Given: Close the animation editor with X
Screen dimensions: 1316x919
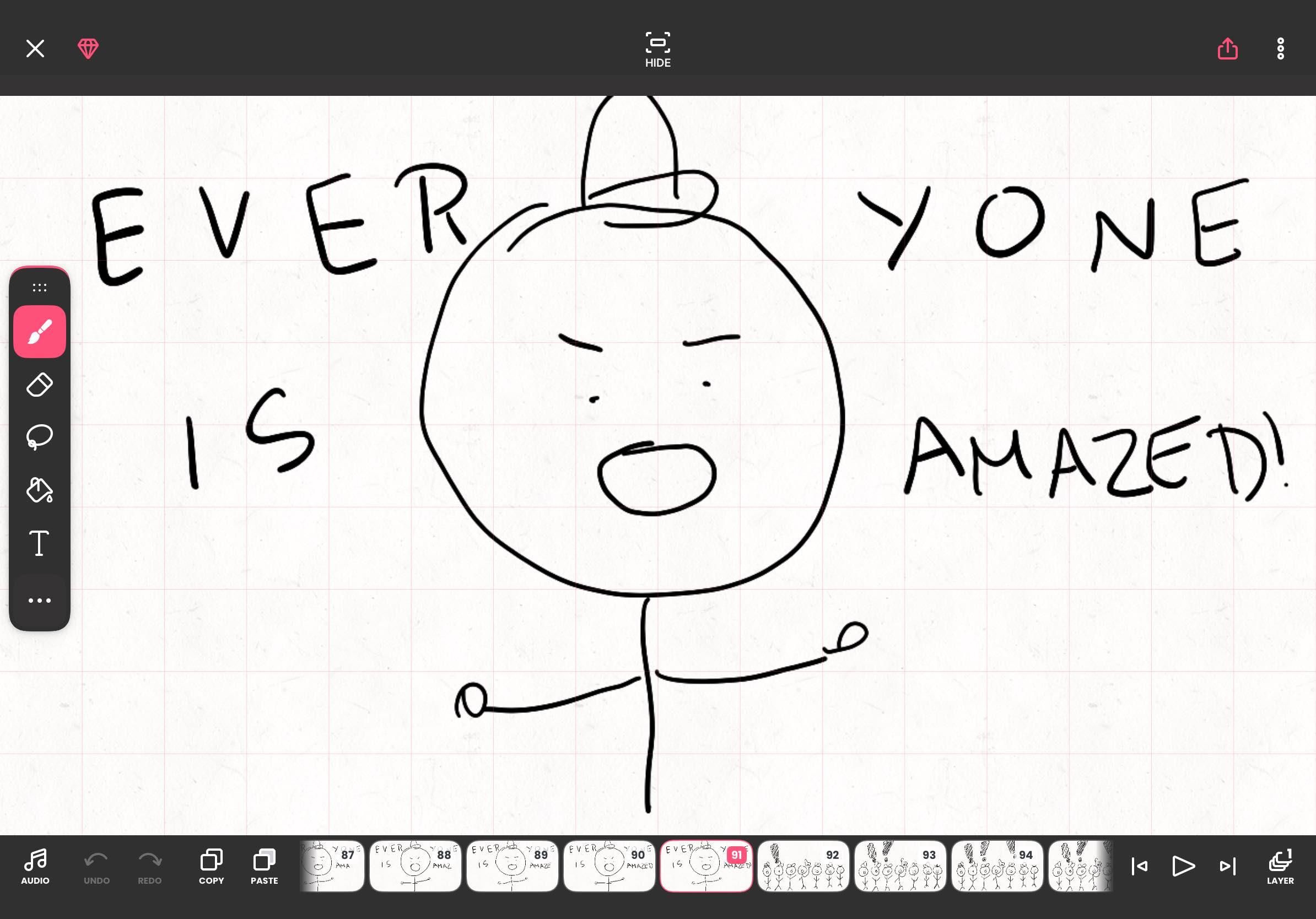Looking at the screenshot, I should coord(35,48).
